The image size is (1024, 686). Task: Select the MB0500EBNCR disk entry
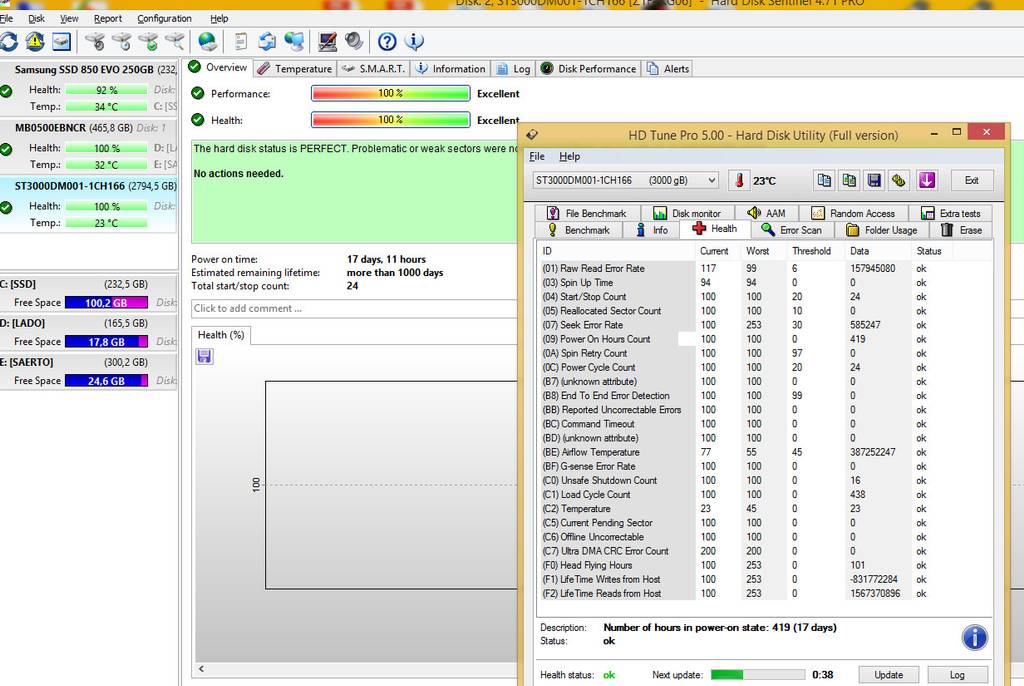pos(89,146)
